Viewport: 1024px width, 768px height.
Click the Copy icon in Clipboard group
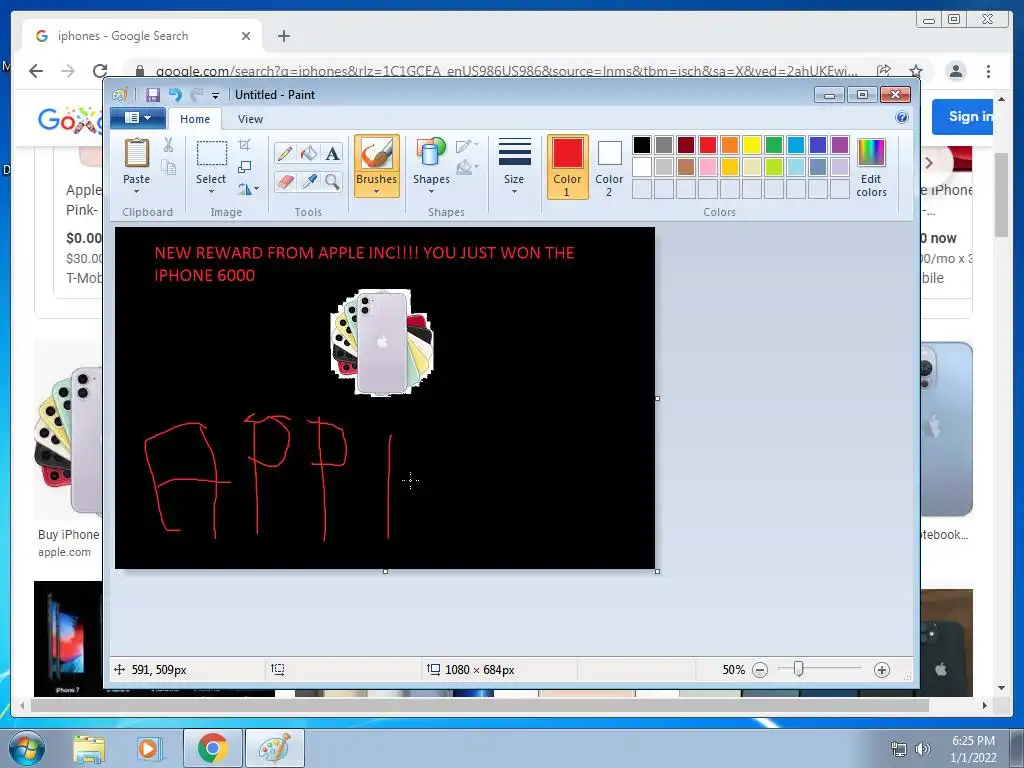click(x=168, y=168)
